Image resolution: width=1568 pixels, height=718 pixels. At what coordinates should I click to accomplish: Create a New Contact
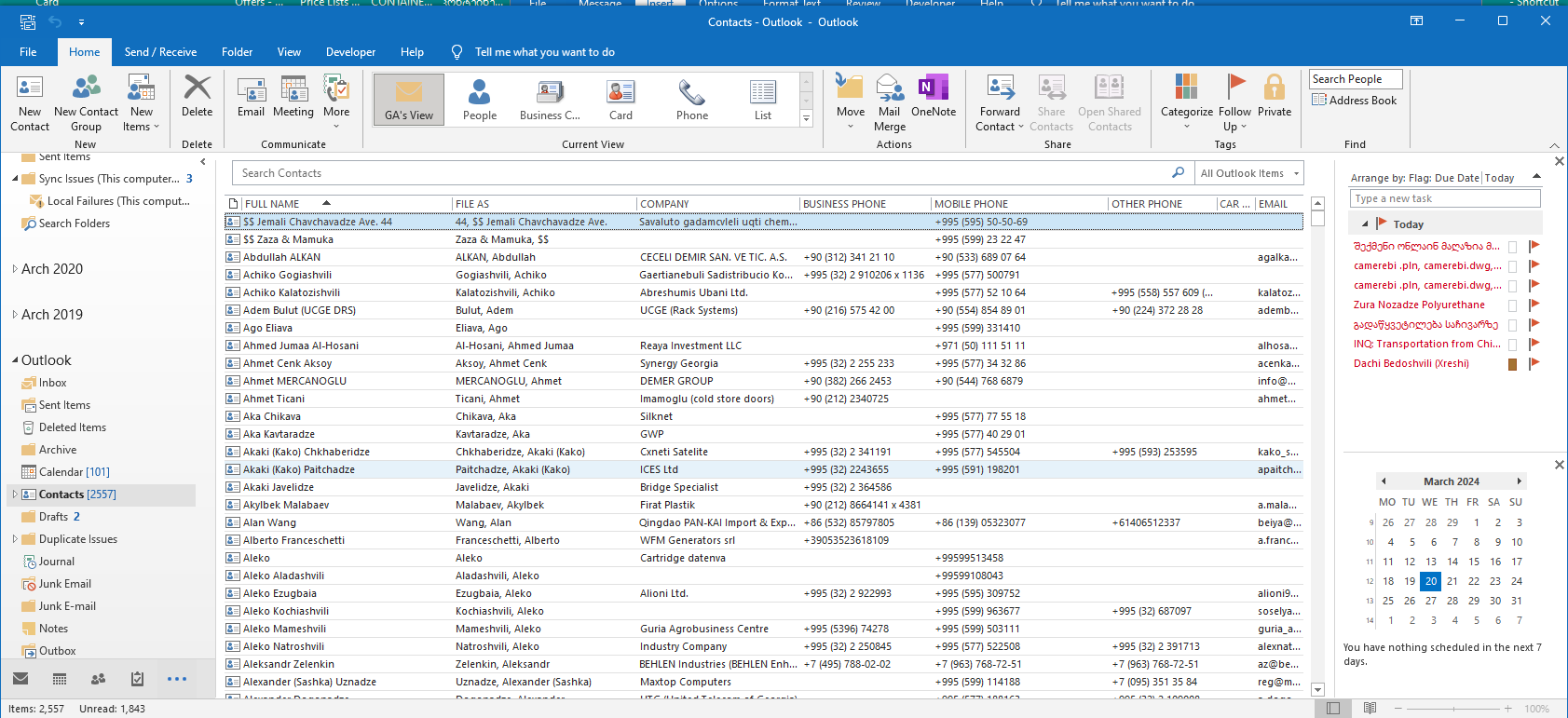(30, 103)
